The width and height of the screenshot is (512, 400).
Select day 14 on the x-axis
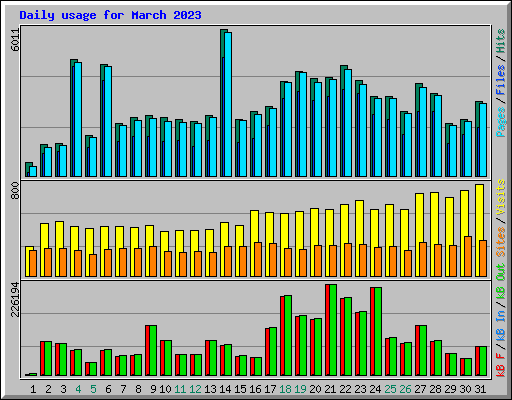click(x=225, y=389)
